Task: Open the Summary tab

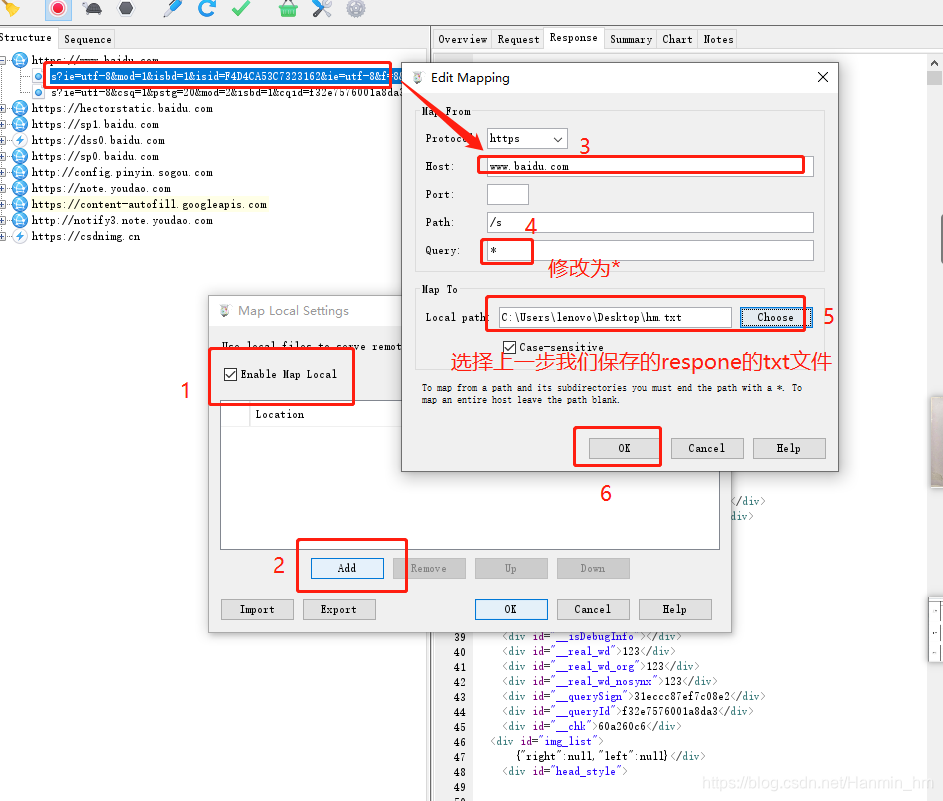Action: 631,39
